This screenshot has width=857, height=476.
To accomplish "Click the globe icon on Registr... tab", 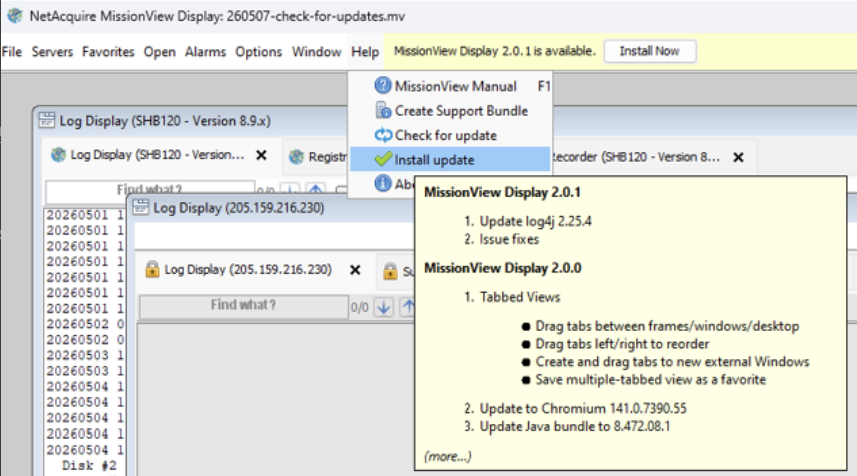I will (x=296, y=157).
